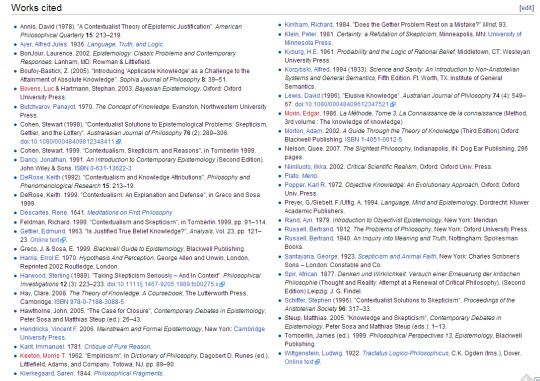Open the DeRose, Keith (1992) author link
The width and height of the screenshot is (540, 381).
(x=40, y=177)
